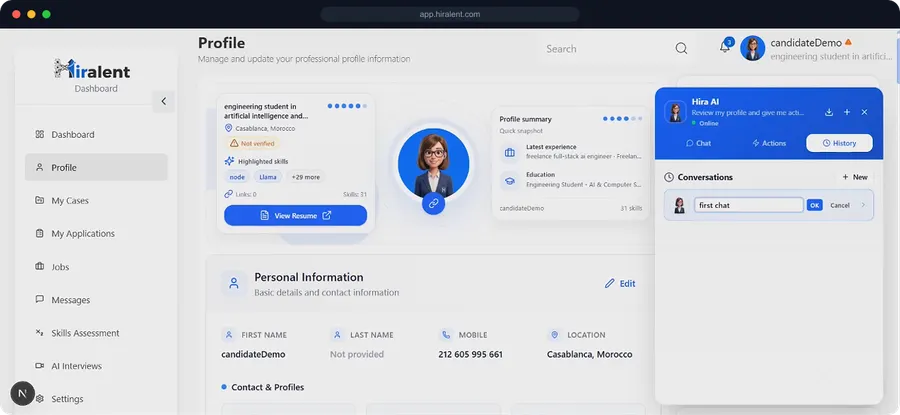This screenshot has width=900, height=415.
Task: Click the Llama skill tag
Action: point(268,177)
